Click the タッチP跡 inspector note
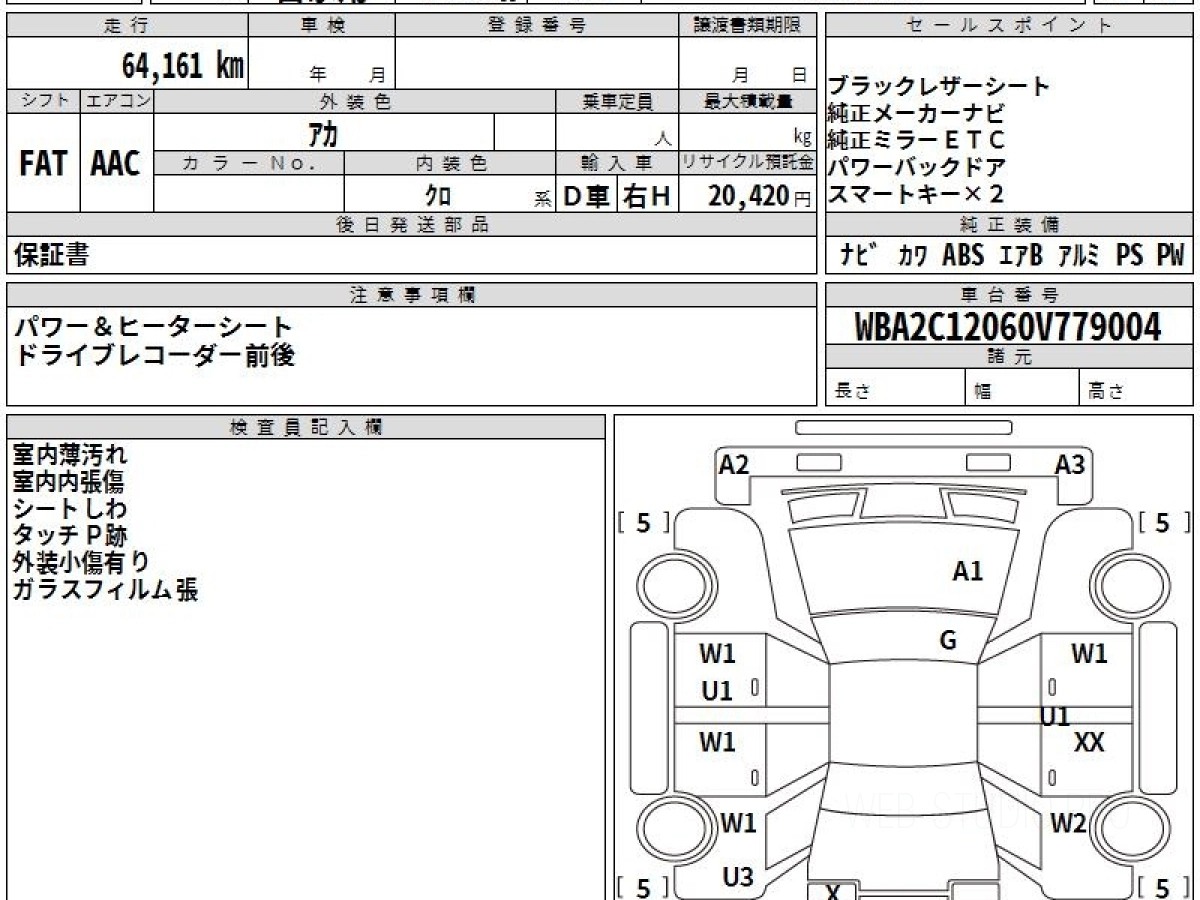The height and width of the screenshot is (900, 1200). click(x=70, y=536)
